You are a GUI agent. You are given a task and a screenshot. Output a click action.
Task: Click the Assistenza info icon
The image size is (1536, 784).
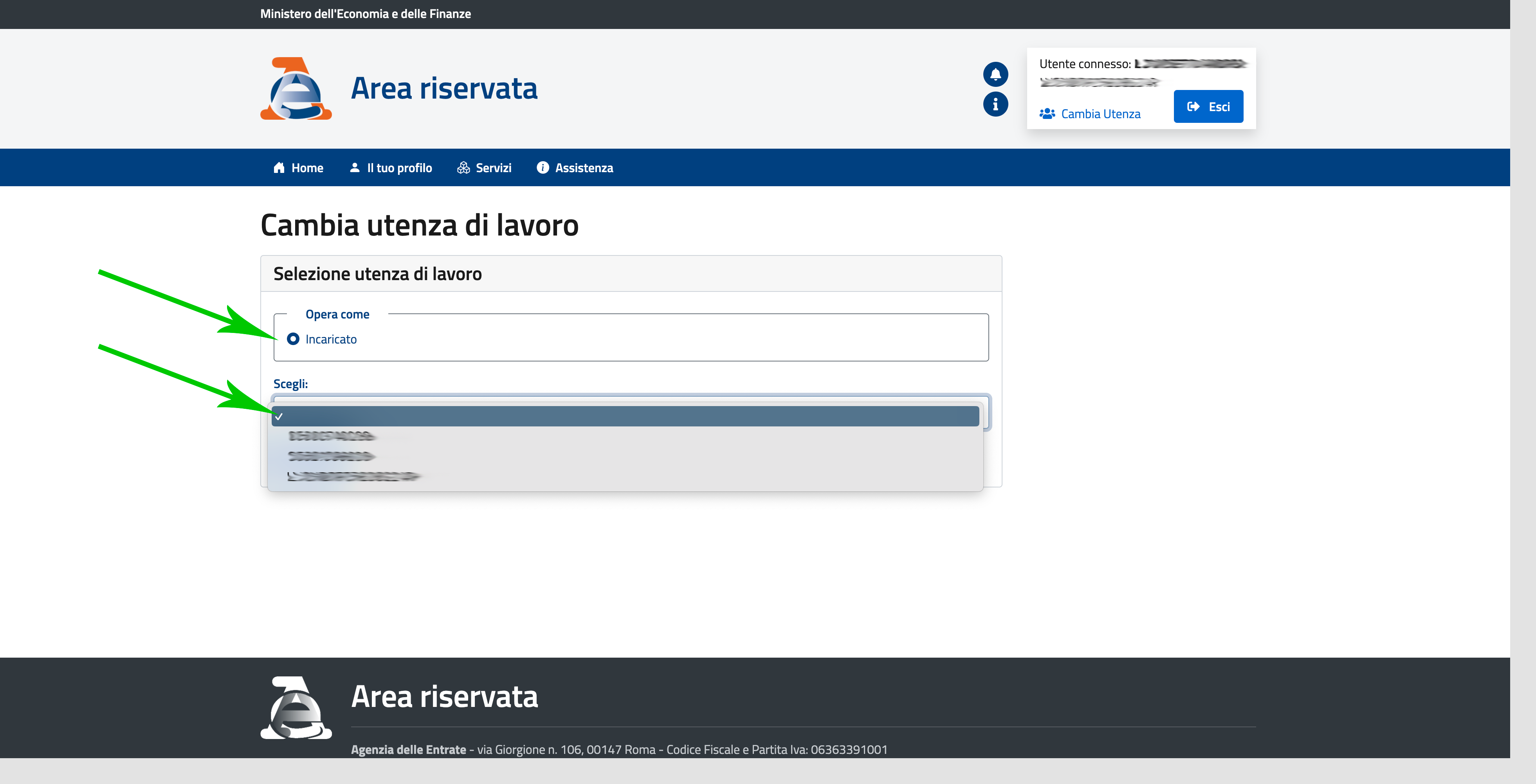point(543,168)
